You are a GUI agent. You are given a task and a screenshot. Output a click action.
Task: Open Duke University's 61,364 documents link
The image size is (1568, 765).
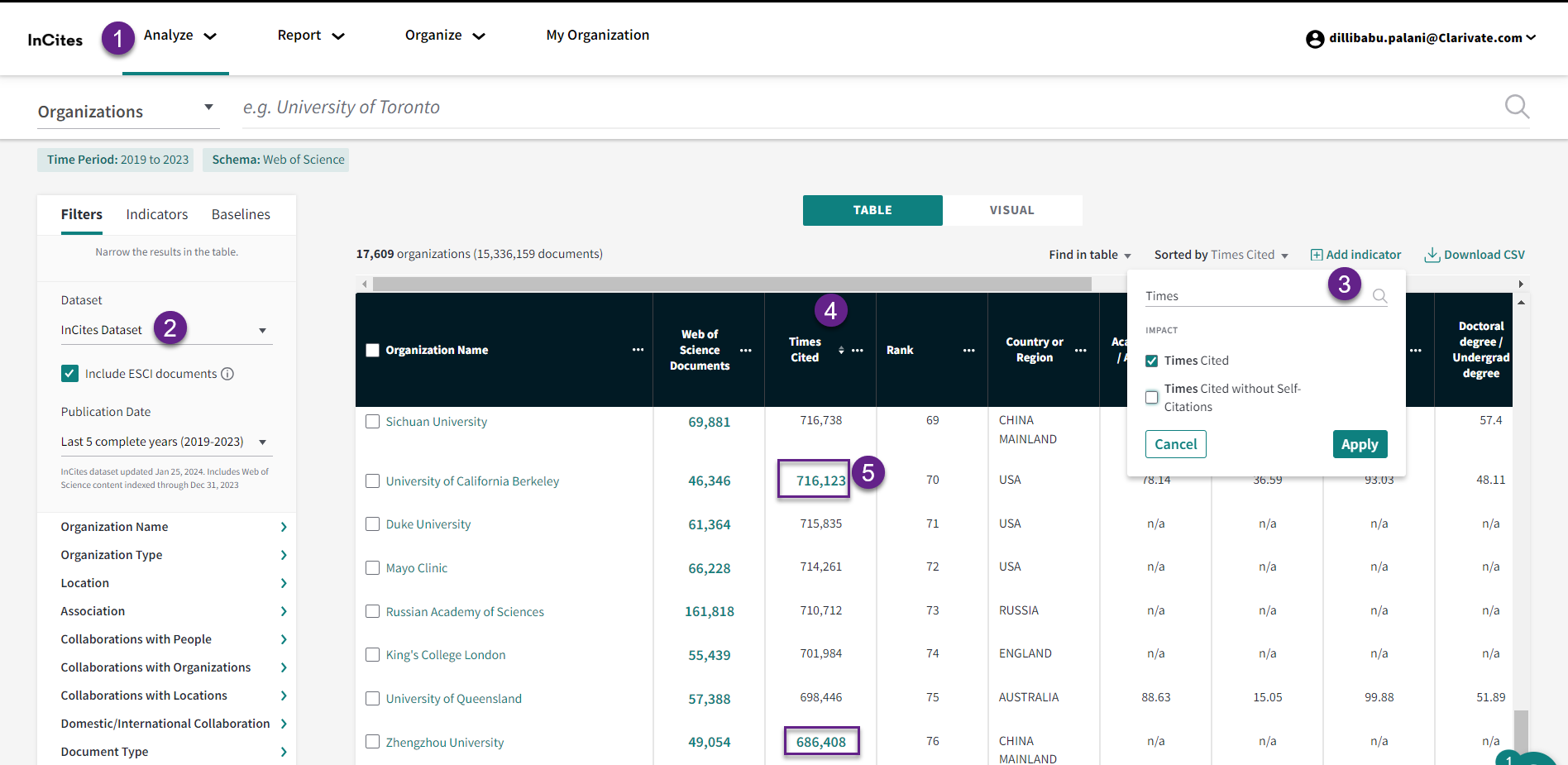click(x=709, y=524)
